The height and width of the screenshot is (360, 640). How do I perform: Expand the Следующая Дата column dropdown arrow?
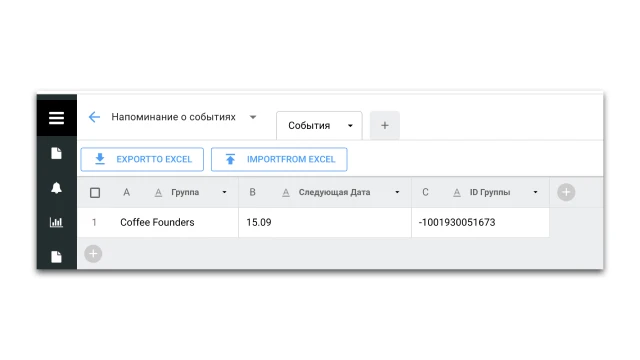pyautogui.click(x=397, y=192)
